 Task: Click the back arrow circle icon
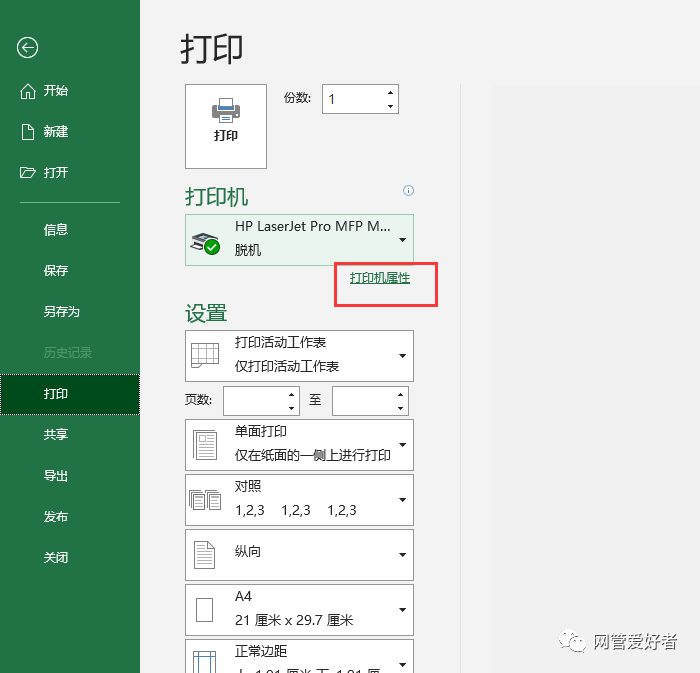tap(27, 48)
